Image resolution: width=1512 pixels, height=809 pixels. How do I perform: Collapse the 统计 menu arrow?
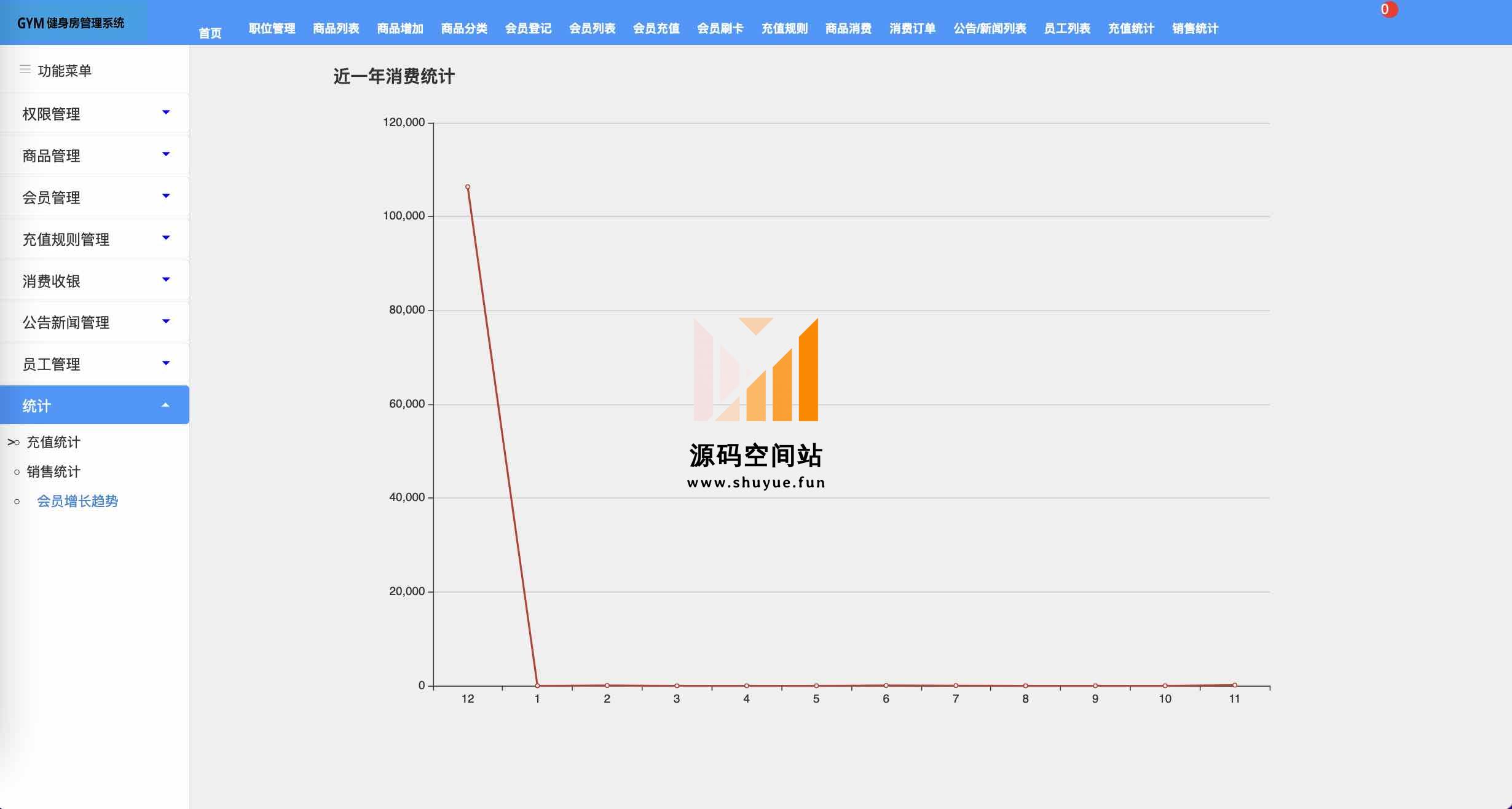pos(165,405)
